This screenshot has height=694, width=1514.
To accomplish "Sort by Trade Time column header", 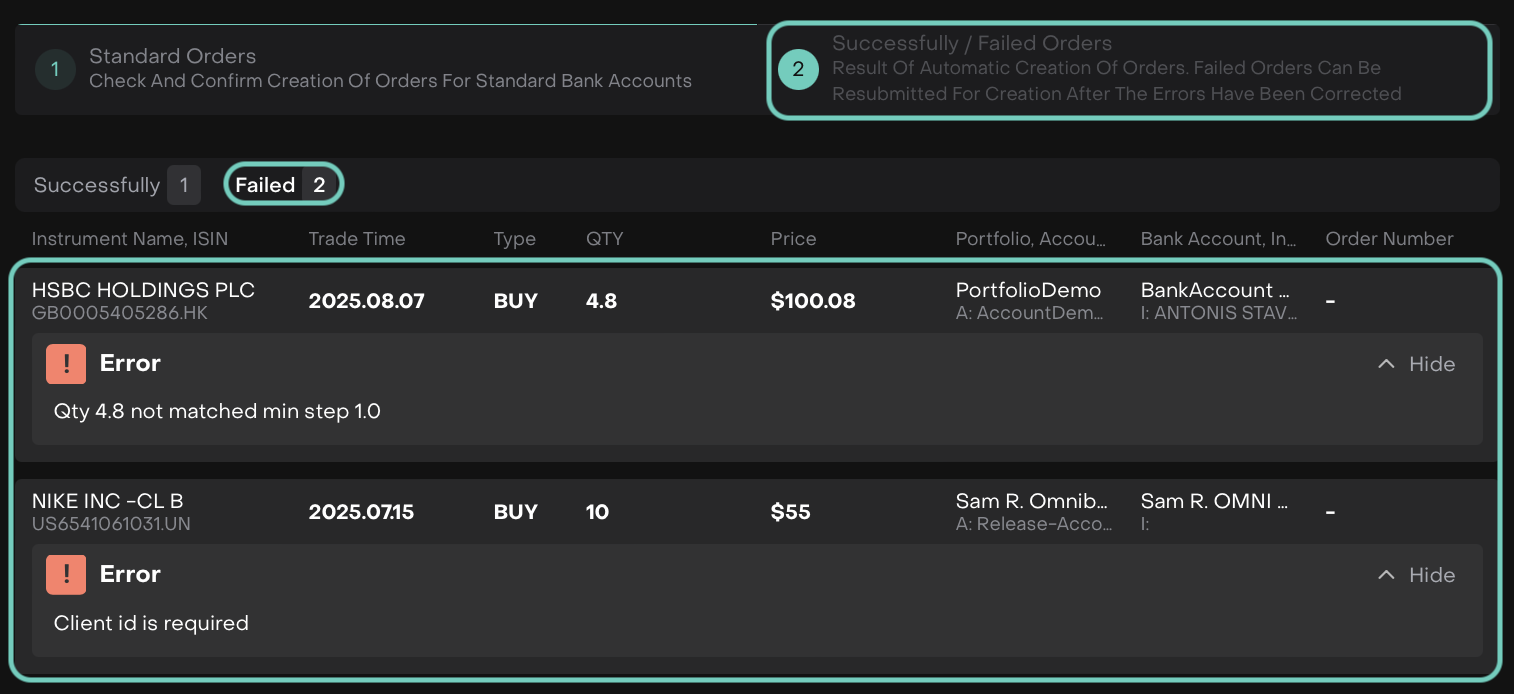I will tap(357, 239).
